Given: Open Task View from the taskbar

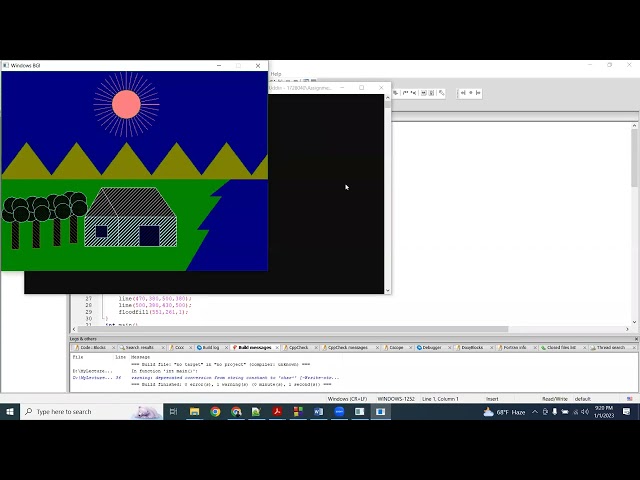Looking at the screenshot, I should click(x=173, y=412).
